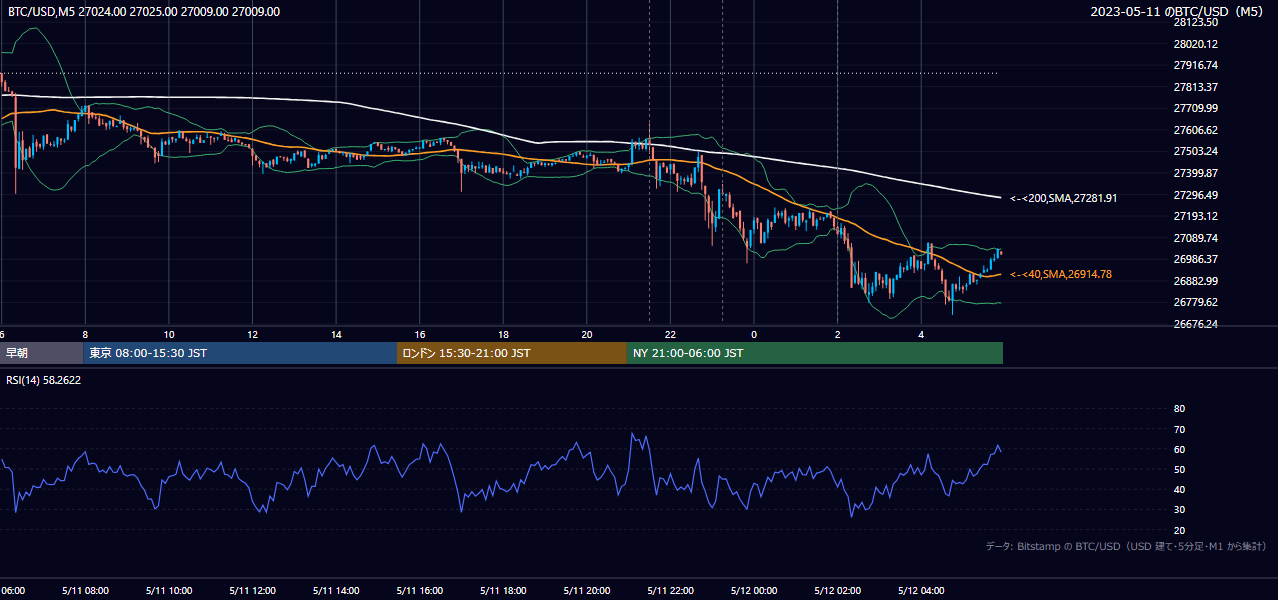Click the '2023-05-11 のBTC/USD (M5)' title
The image size is (1278, 600).
click(x=1178, y=12)
